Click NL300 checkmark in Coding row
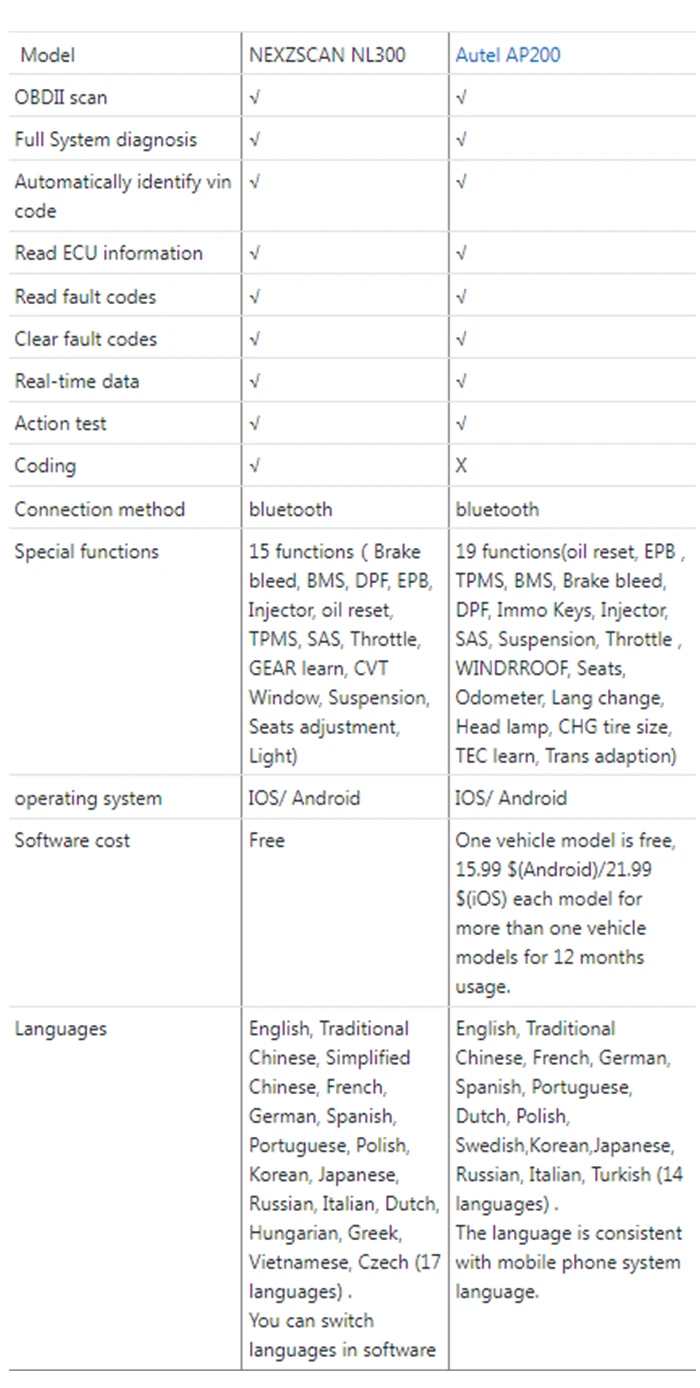 point(255,465)
